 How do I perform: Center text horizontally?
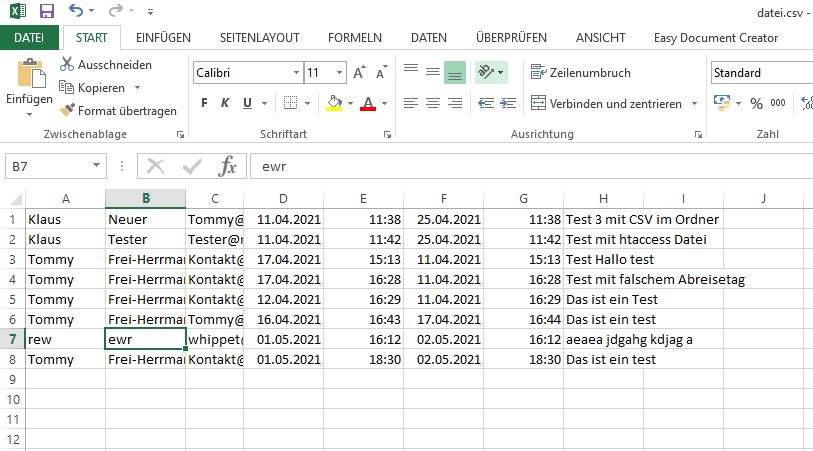(x=432, y=103)
